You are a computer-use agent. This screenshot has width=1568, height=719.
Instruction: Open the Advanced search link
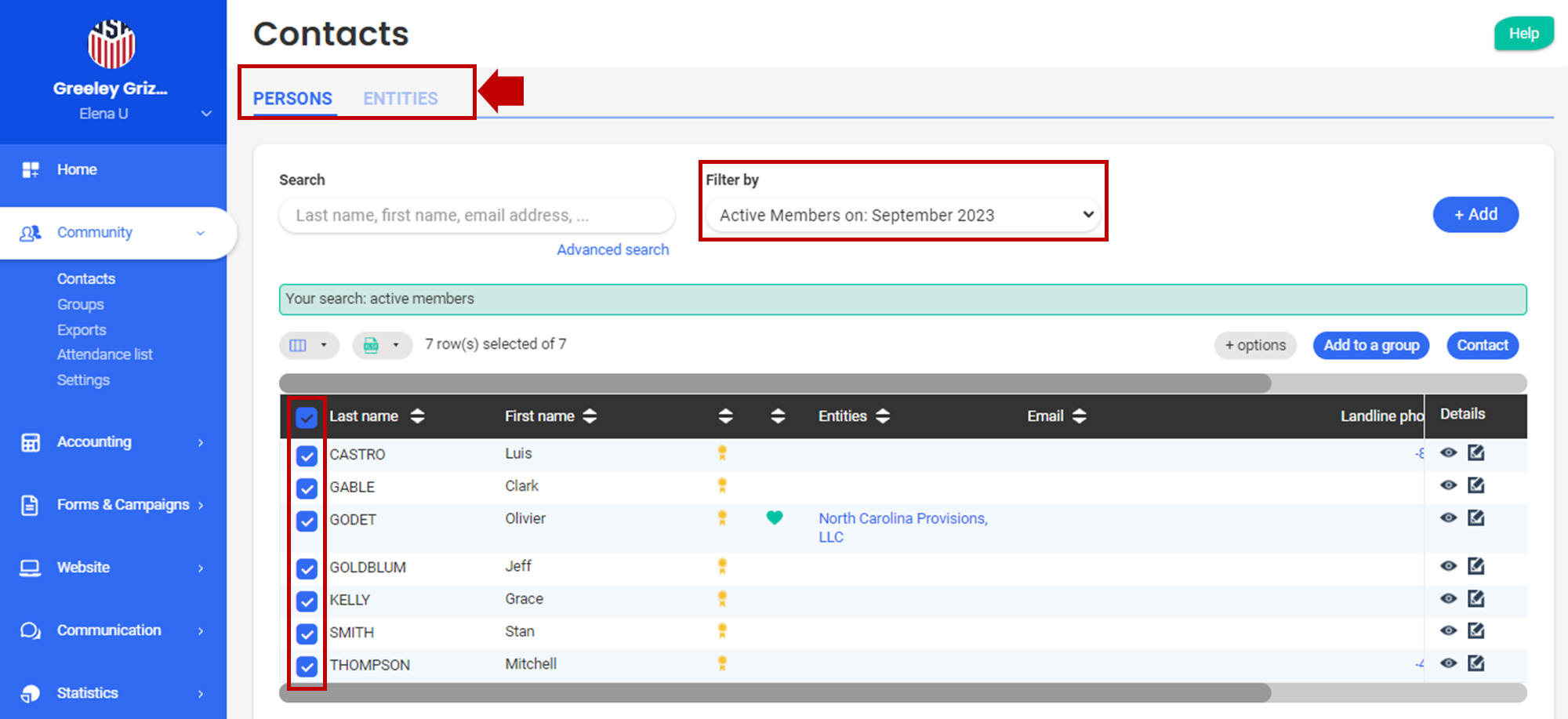tap(612, 249)
